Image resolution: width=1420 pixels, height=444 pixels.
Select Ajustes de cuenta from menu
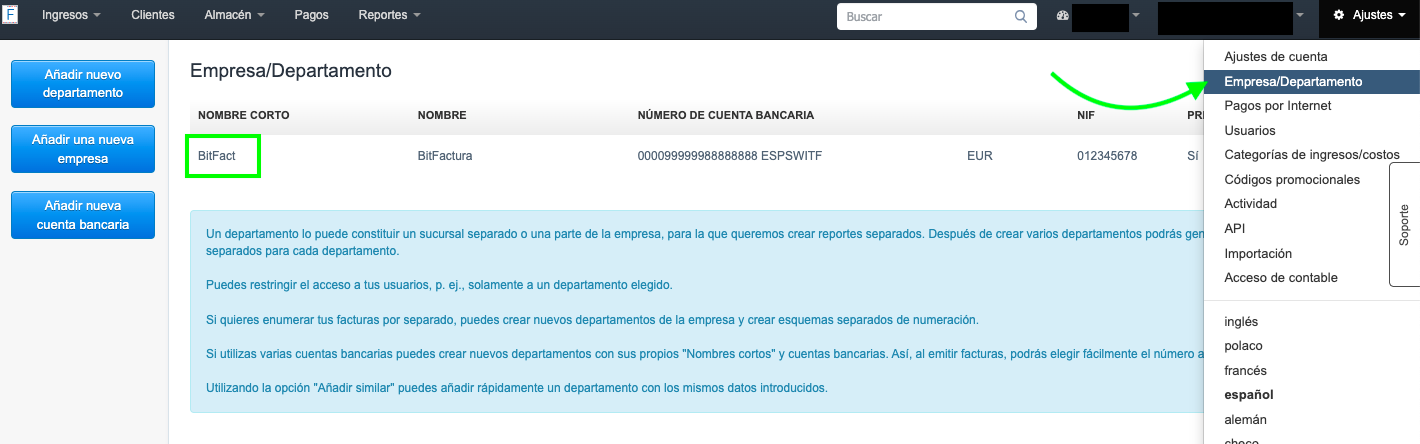click(1275, 57)
